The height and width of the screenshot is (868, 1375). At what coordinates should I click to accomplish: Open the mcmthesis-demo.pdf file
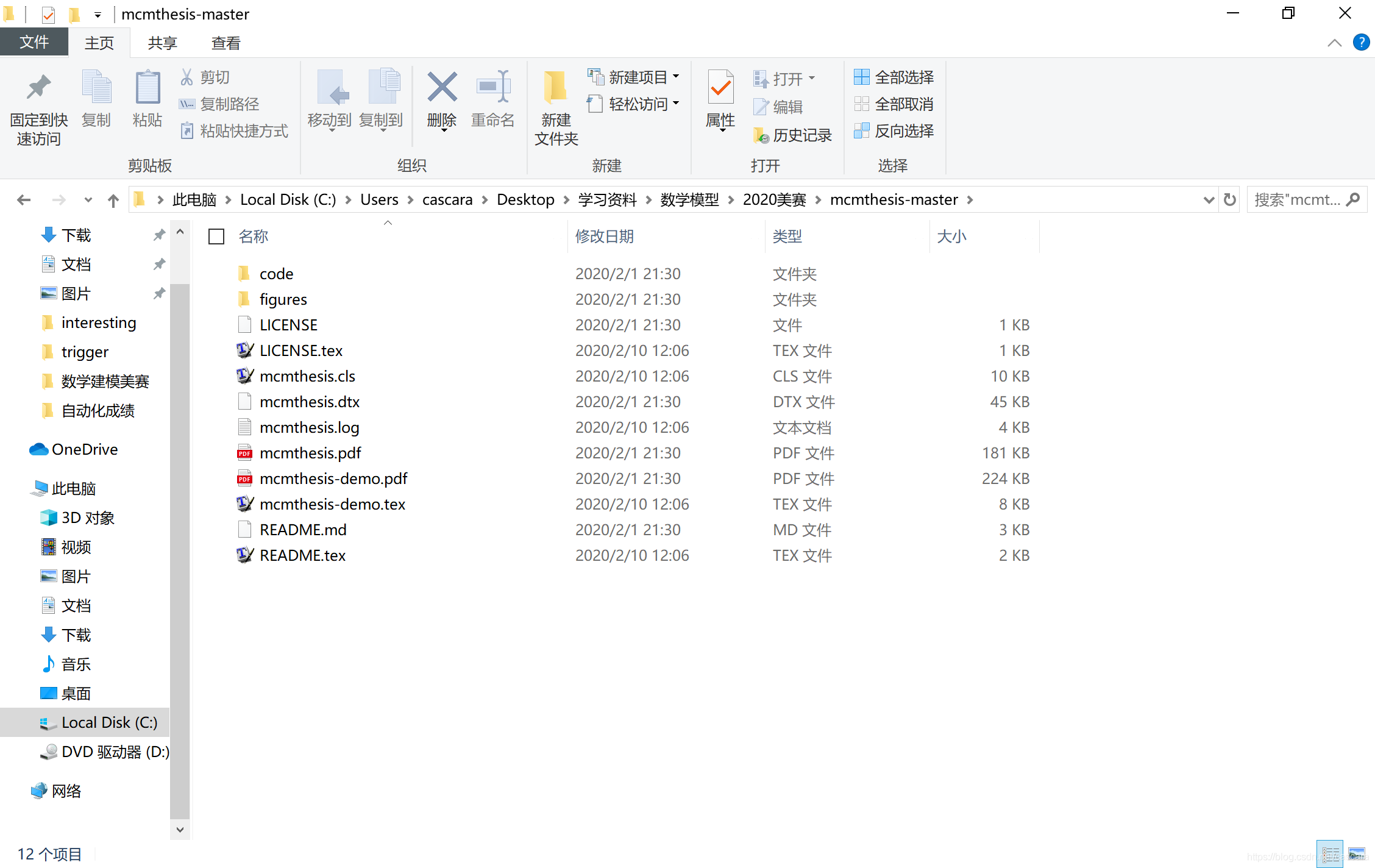[334, 478]
